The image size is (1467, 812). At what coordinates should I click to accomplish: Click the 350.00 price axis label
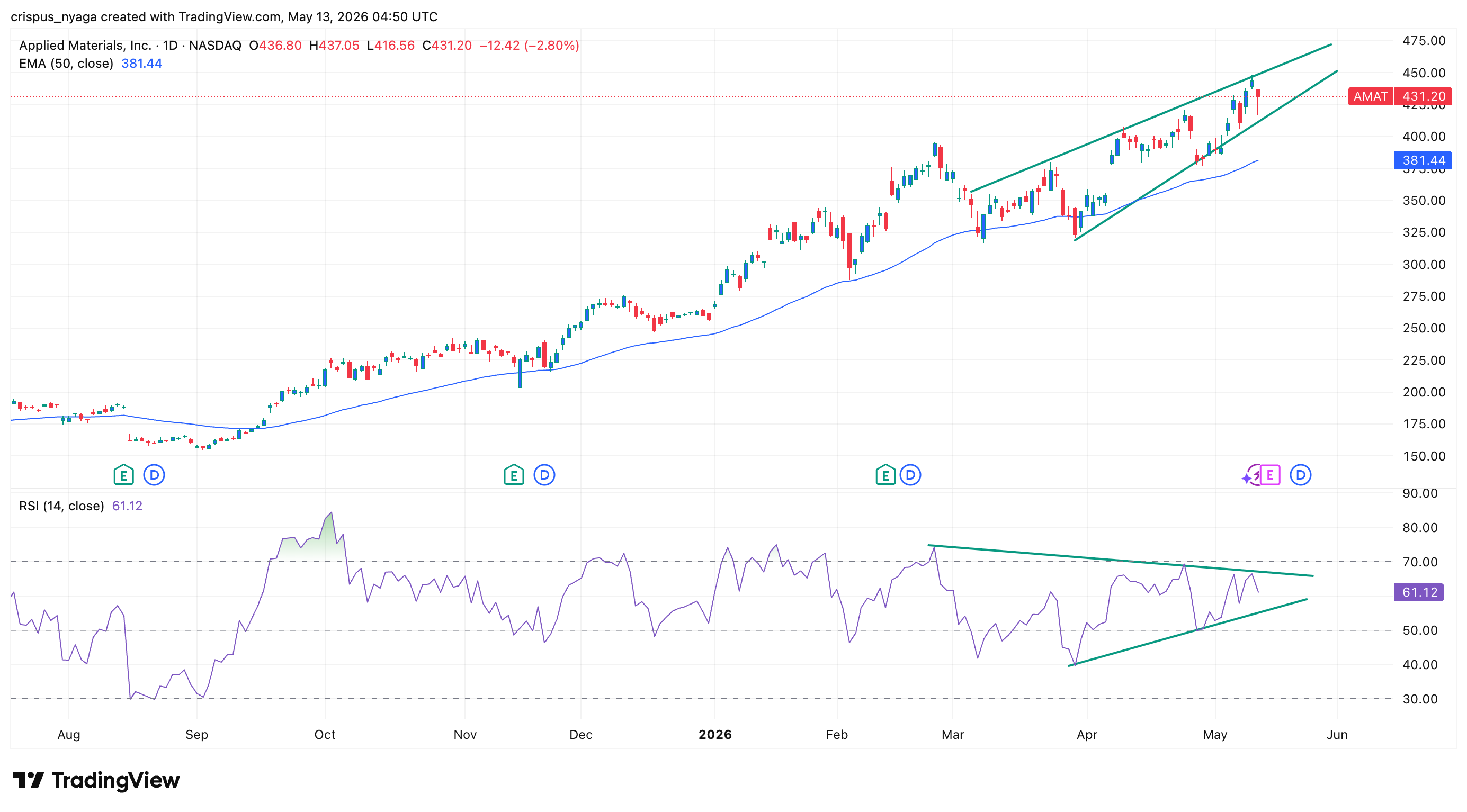coord(1424,200)
